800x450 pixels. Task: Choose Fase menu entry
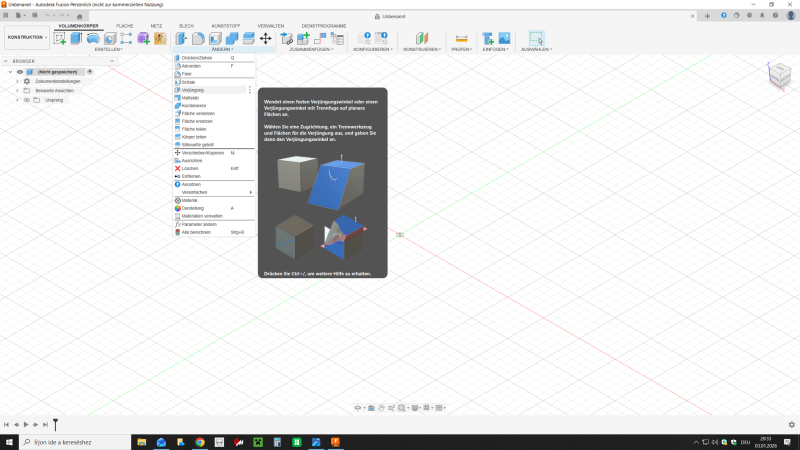[214, 74]
